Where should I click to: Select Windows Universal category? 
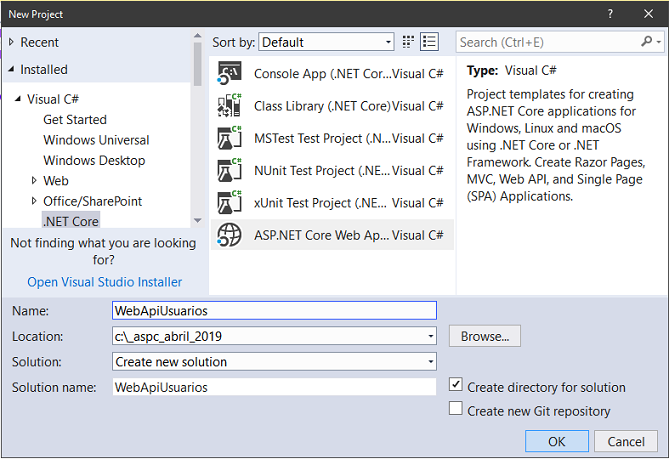[96, 140]
